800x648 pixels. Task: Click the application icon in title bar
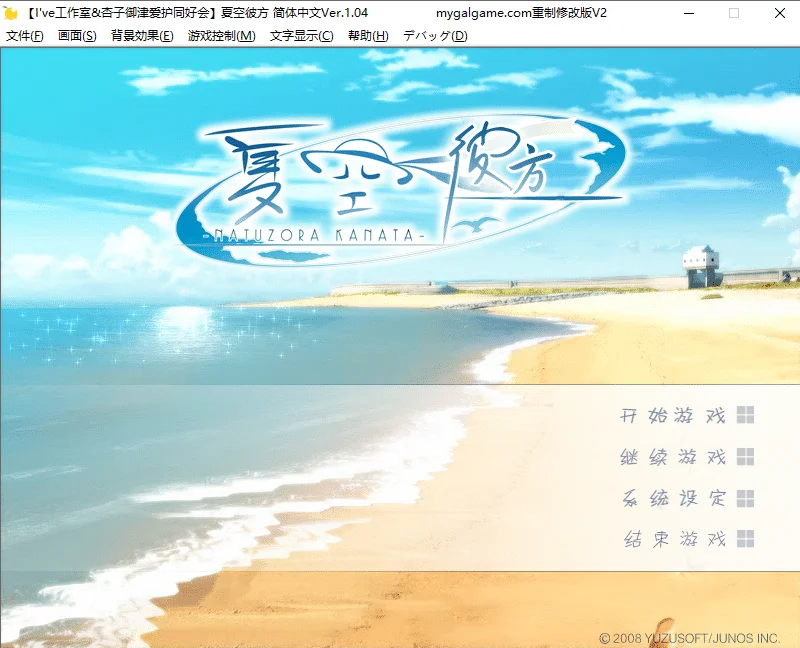click(10, 13)
